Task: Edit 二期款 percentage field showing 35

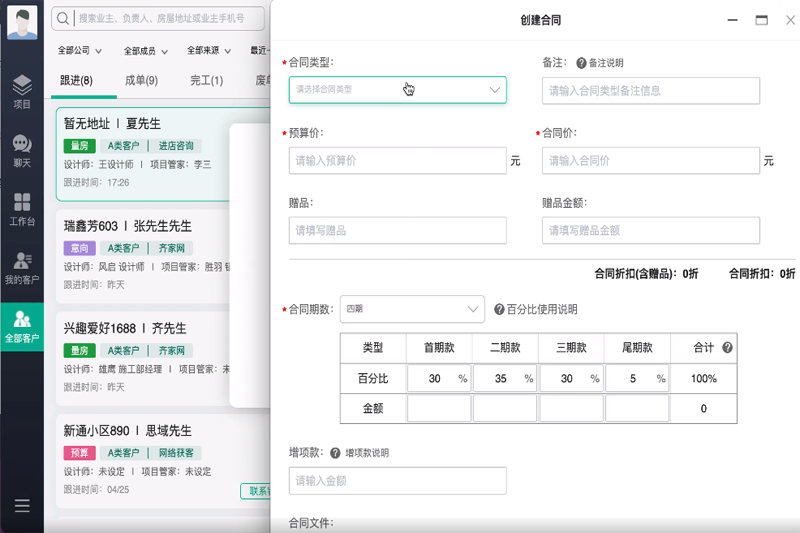Action: [505, 378]
